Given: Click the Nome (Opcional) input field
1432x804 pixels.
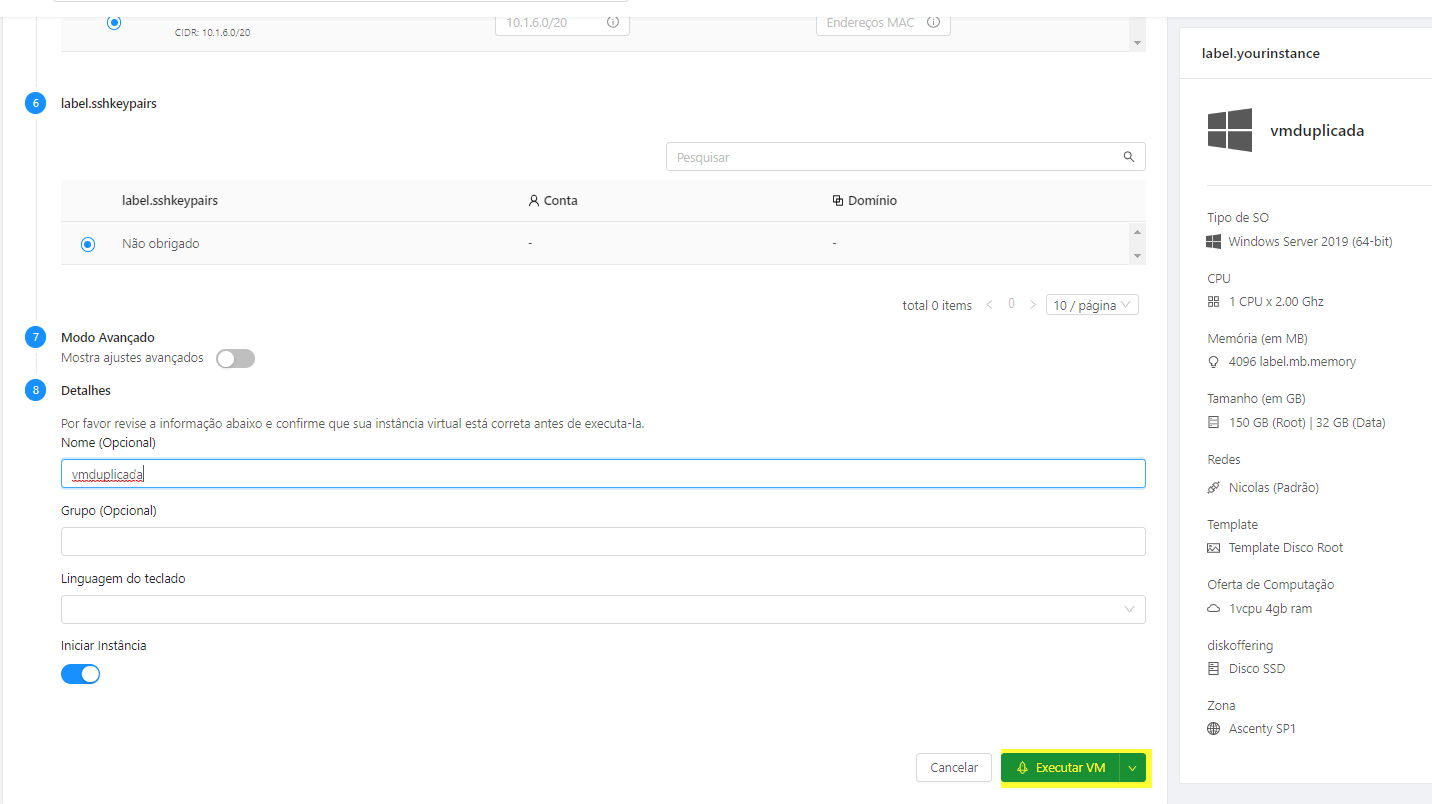Looking at the screenshot, I should (x=603, y=474).
